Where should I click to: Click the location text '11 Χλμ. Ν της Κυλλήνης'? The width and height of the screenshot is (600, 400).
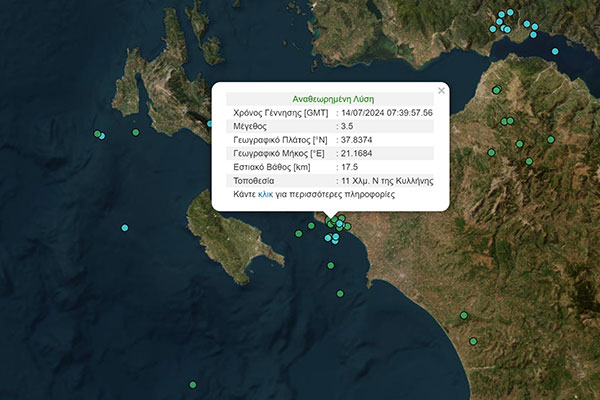386,181
